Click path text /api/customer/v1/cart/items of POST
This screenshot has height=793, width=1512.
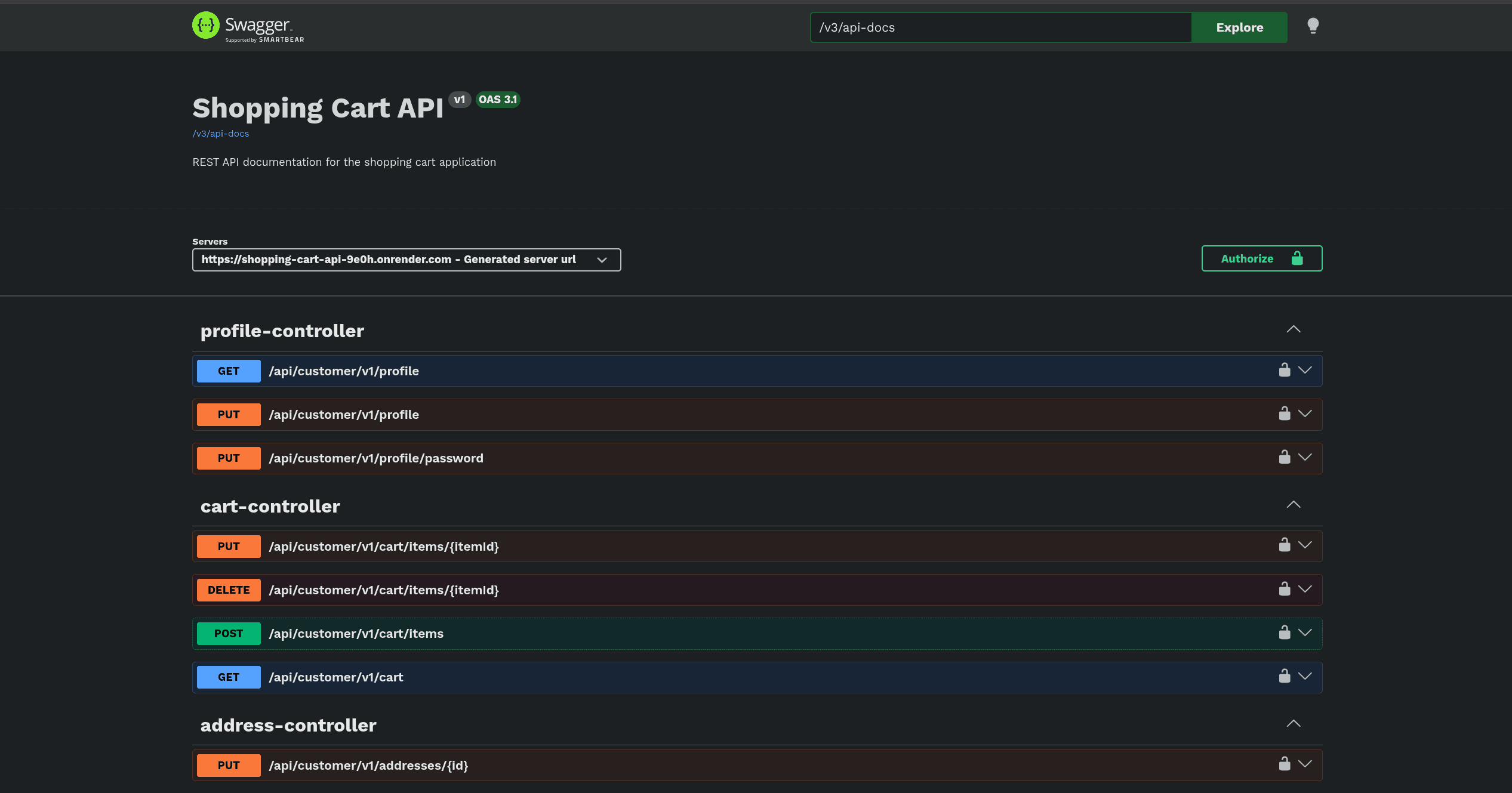[356, 634]
